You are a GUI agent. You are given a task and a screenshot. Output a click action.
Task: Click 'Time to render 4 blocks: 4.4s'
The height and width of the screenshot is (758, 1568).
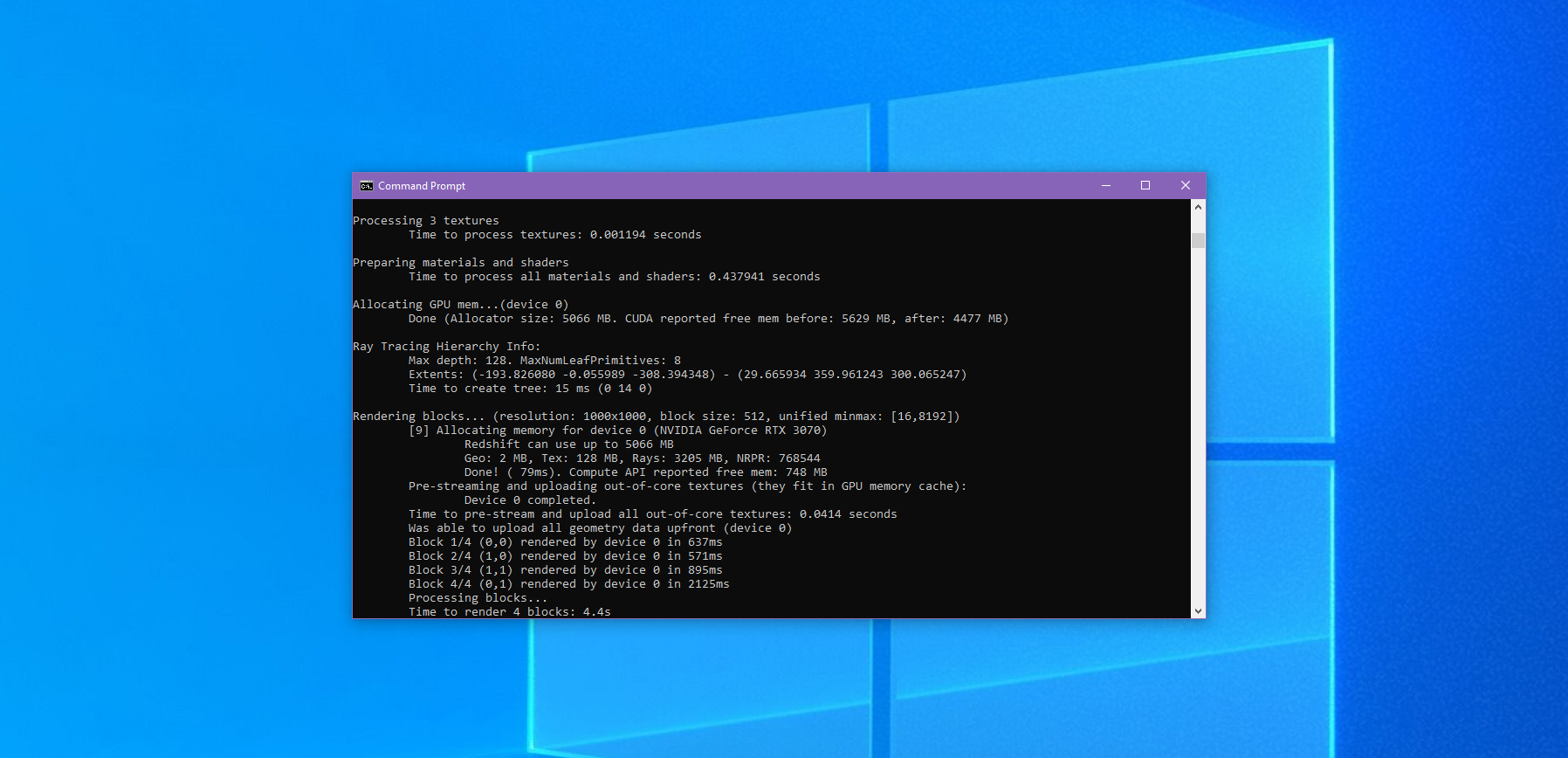click(510, 612)
